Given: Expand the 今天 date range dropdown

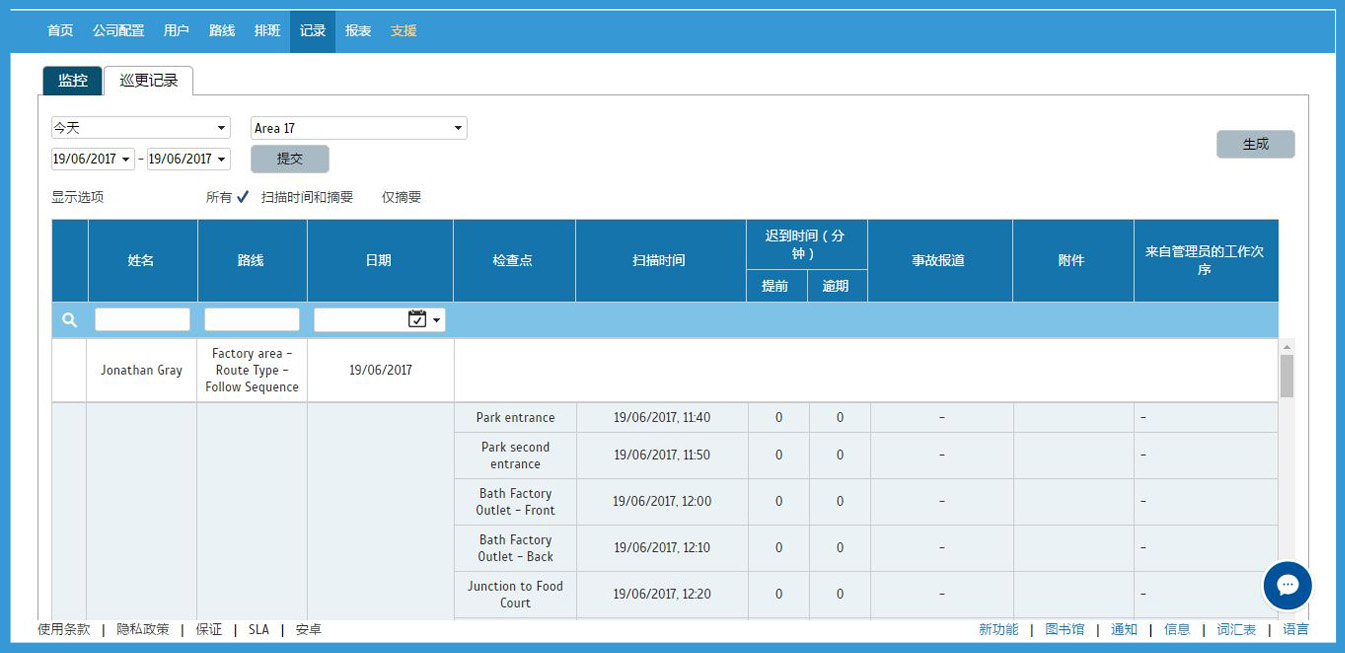Looking at the screenshot, I should (141, 128).
